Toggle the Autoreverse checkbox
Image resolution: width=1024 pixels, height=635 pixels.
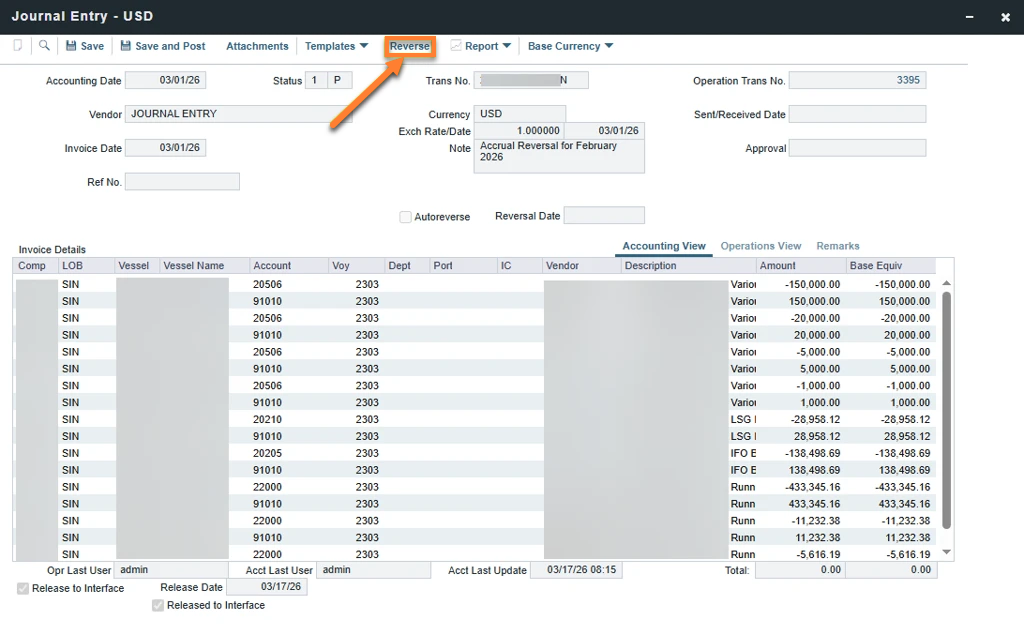coord(406,217)
